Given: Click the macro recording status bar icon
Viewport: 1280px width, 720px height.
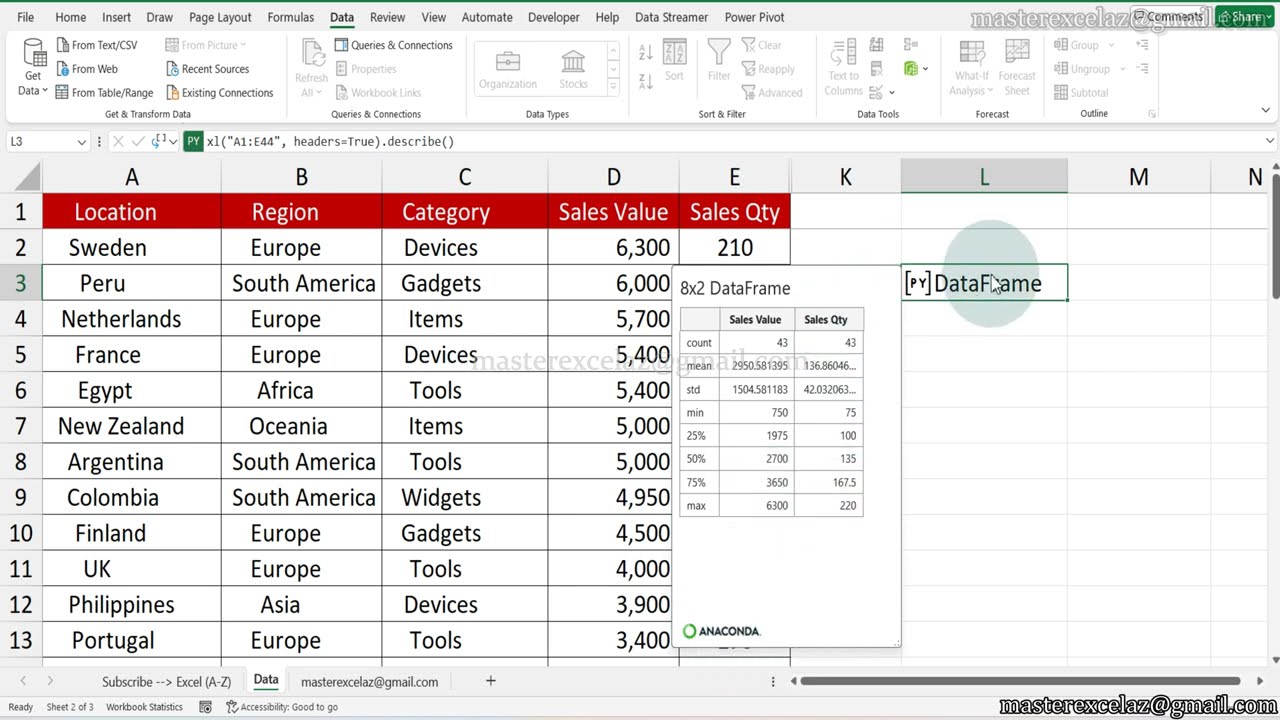Looking at the screenshot, I should point(205,707).
